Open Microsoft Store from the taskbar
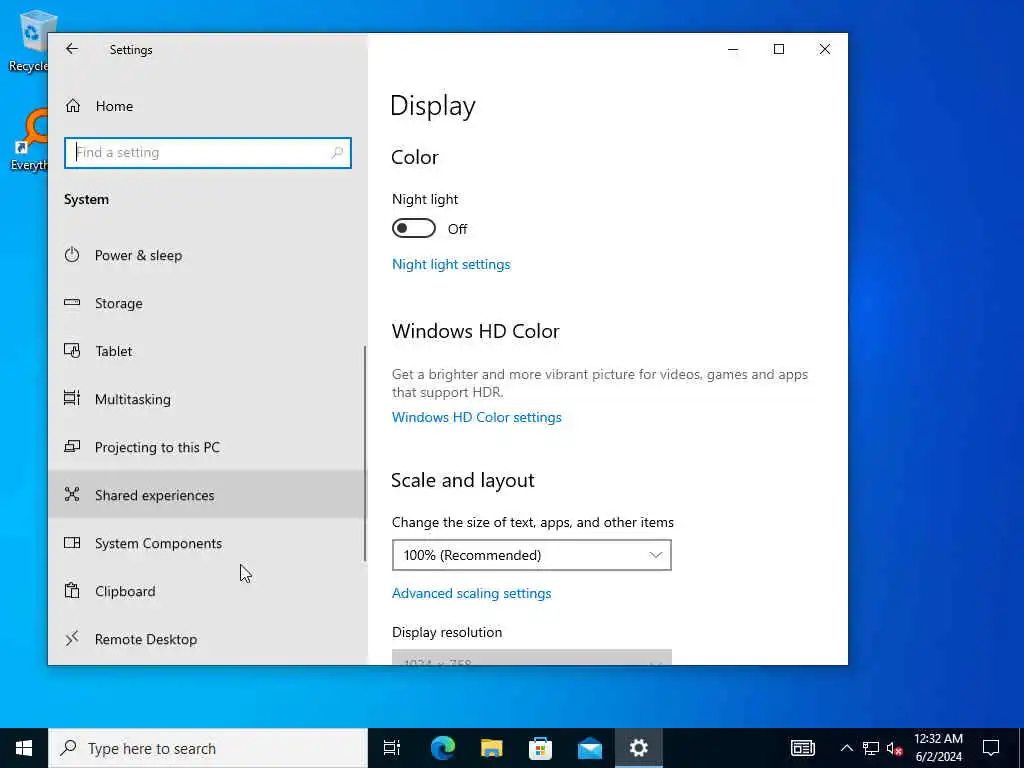1024x768 pixels. coord(540,748)
